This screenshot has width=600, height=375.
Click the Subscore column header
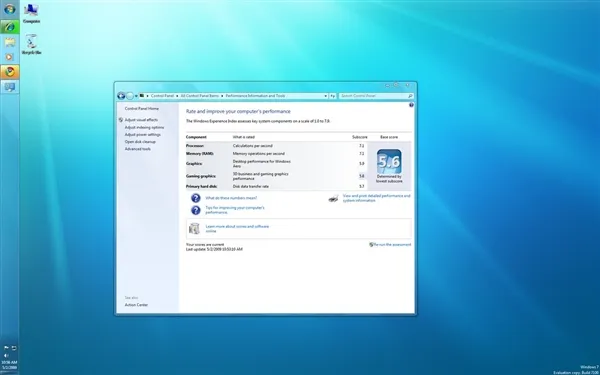point(360,137)
